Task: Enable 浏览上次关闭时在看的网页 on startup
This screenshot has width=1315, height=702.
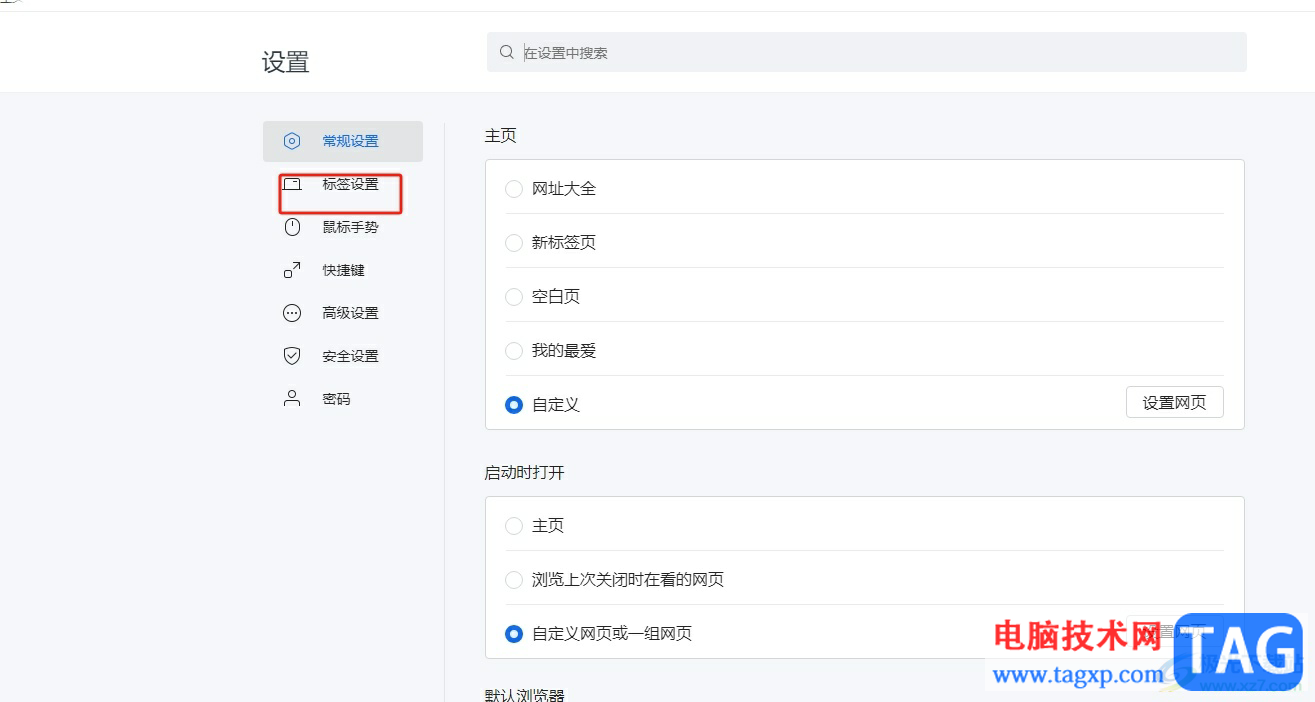Action: pyautogui.click(x=513, y=579)
